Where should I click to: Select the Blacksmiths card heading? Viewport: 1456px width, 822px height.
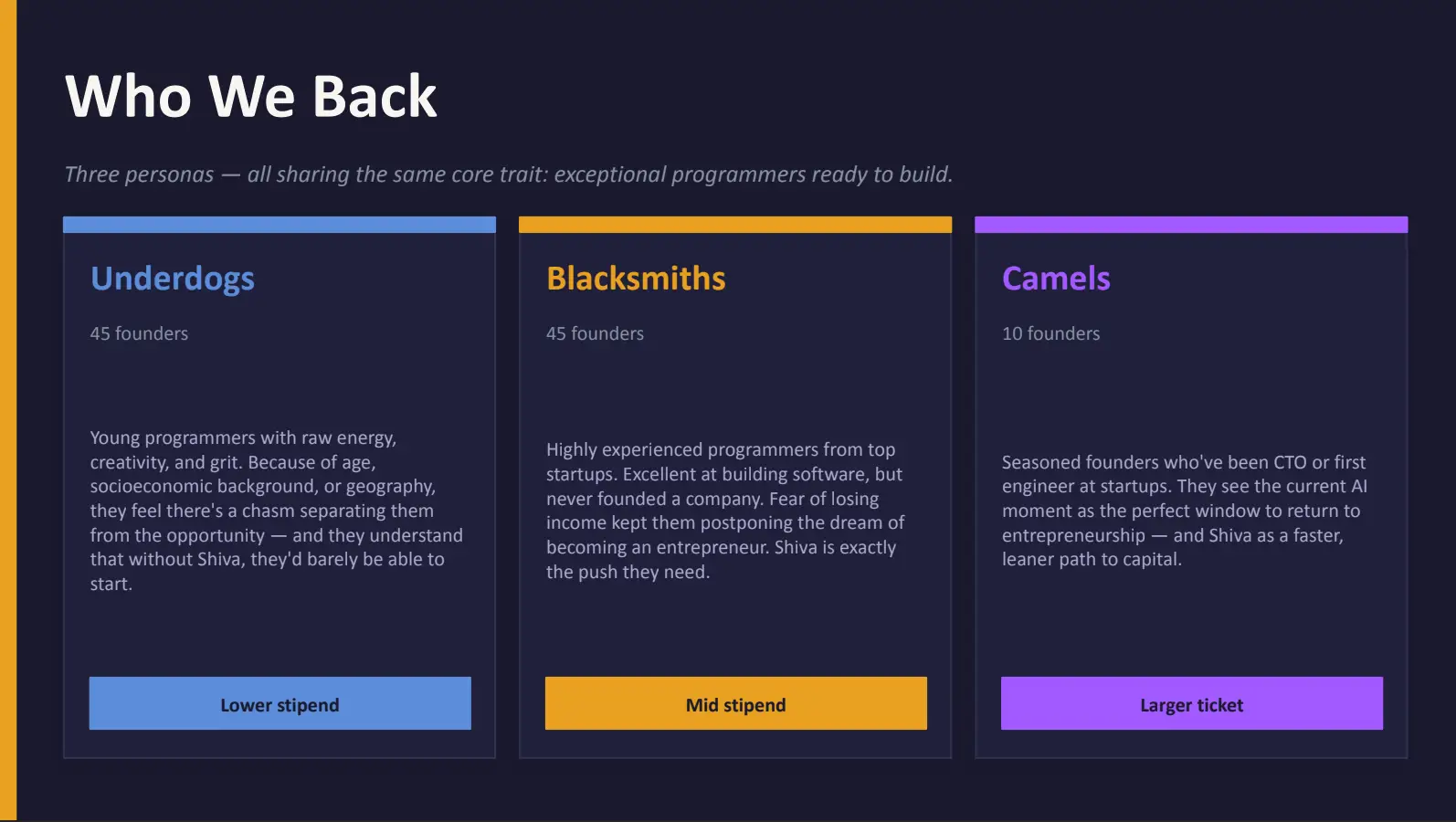[x=636, y=279]
